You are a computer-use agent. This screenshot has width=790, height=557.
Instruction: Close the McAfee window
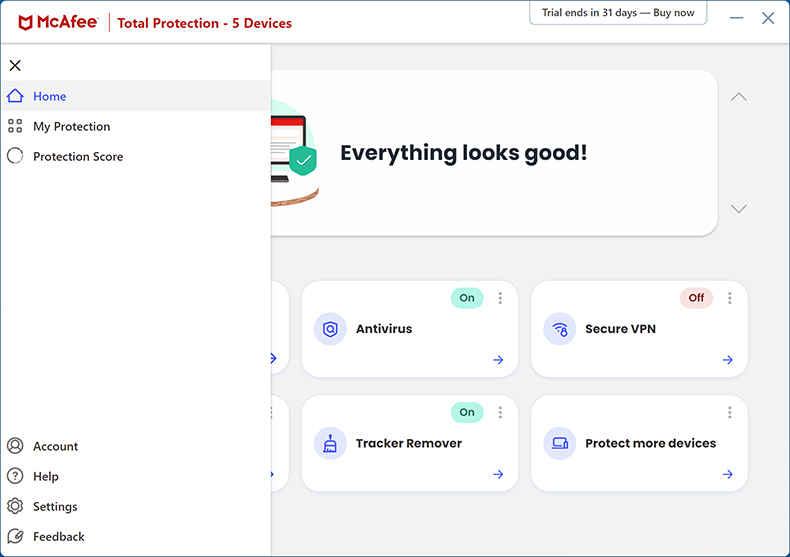click(768, 18)
